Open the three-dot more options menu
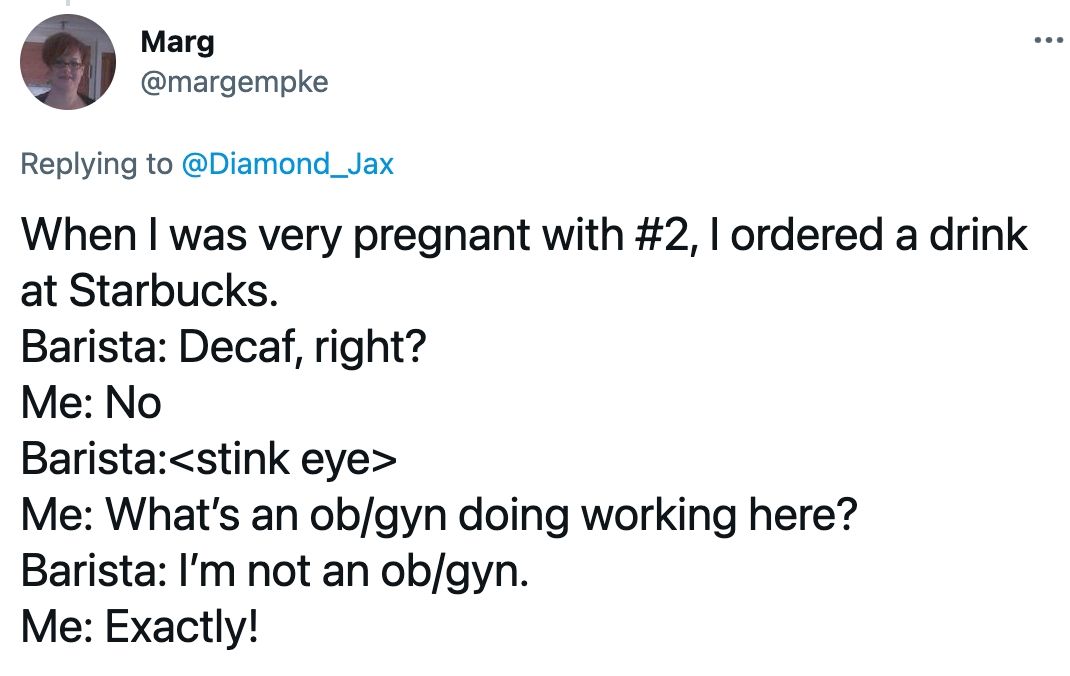The image size is (1070, 676). point(1049,41)
